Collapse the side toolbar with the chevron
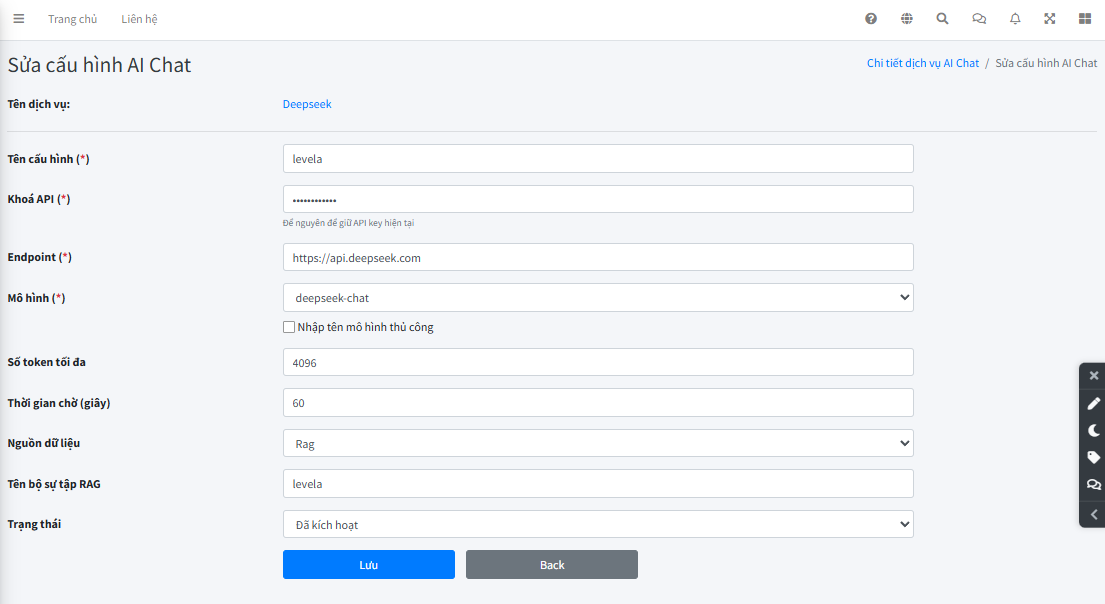Image resolution: width=1105 pixels, height=604 pixels. coord(1094,514)
